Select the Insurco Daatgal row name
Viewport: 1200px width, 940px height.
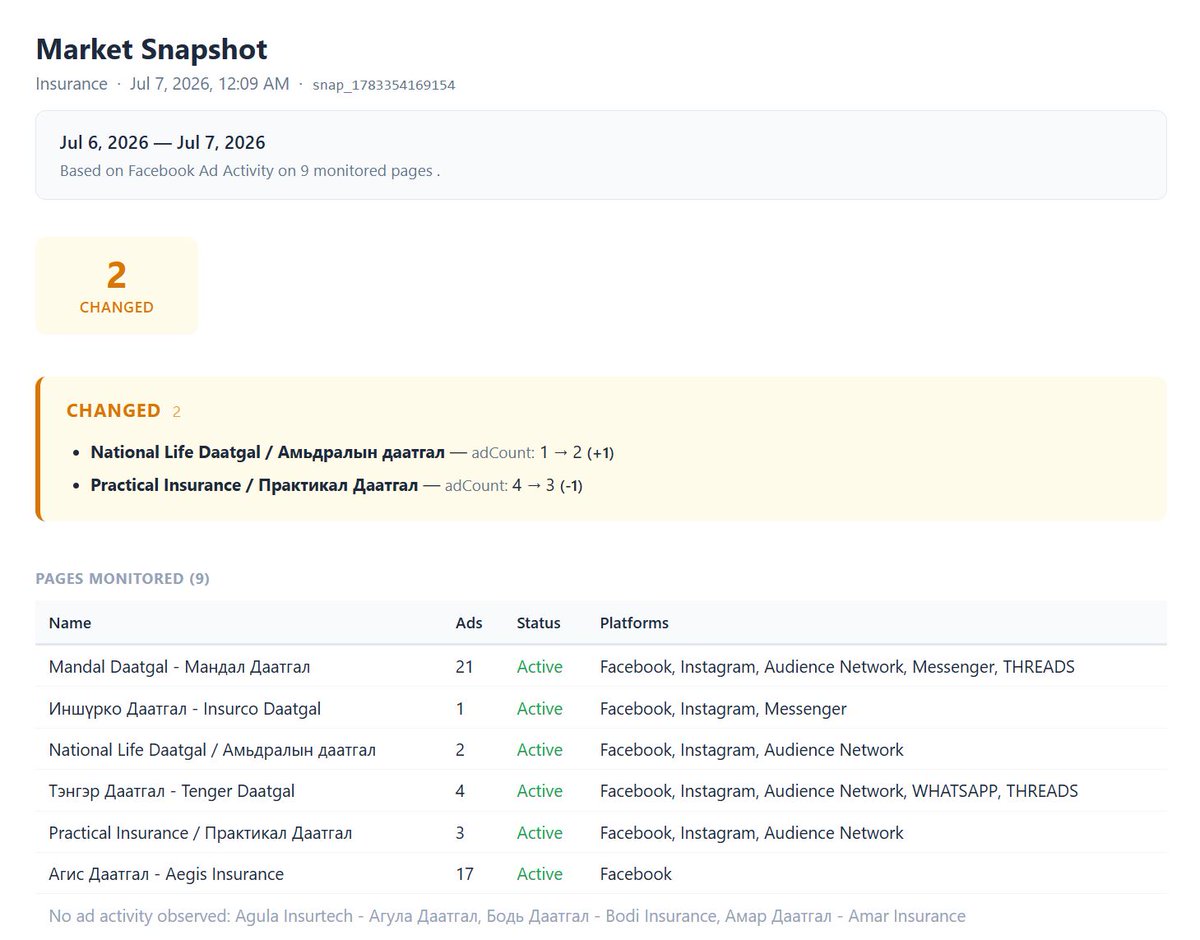[185, 709]
